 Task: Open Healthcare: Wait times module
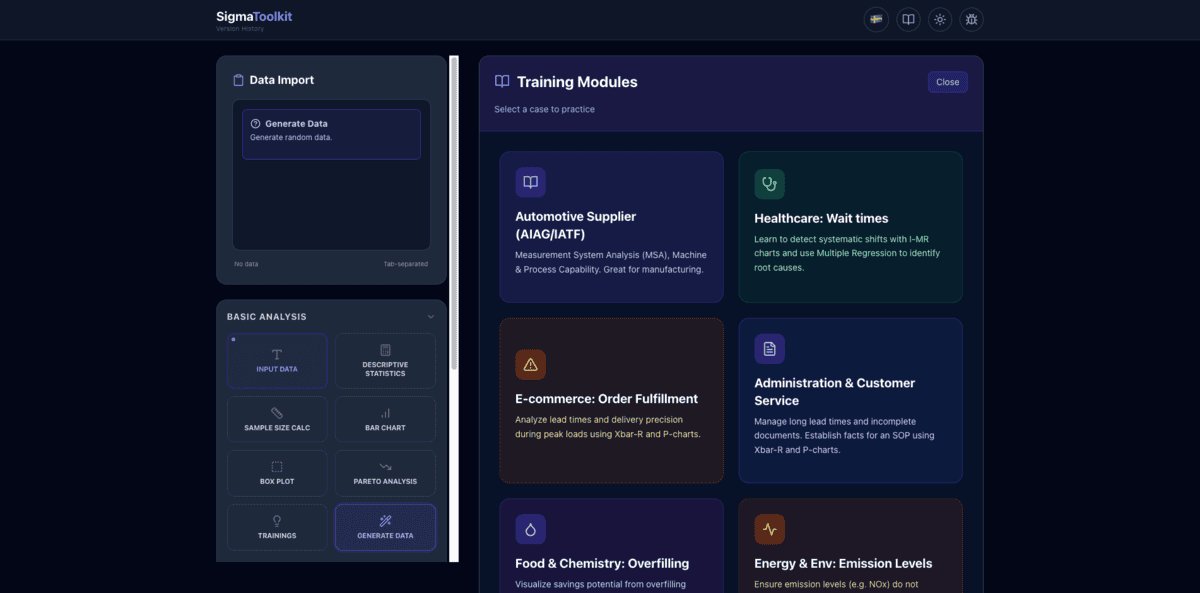click(850, 227)
